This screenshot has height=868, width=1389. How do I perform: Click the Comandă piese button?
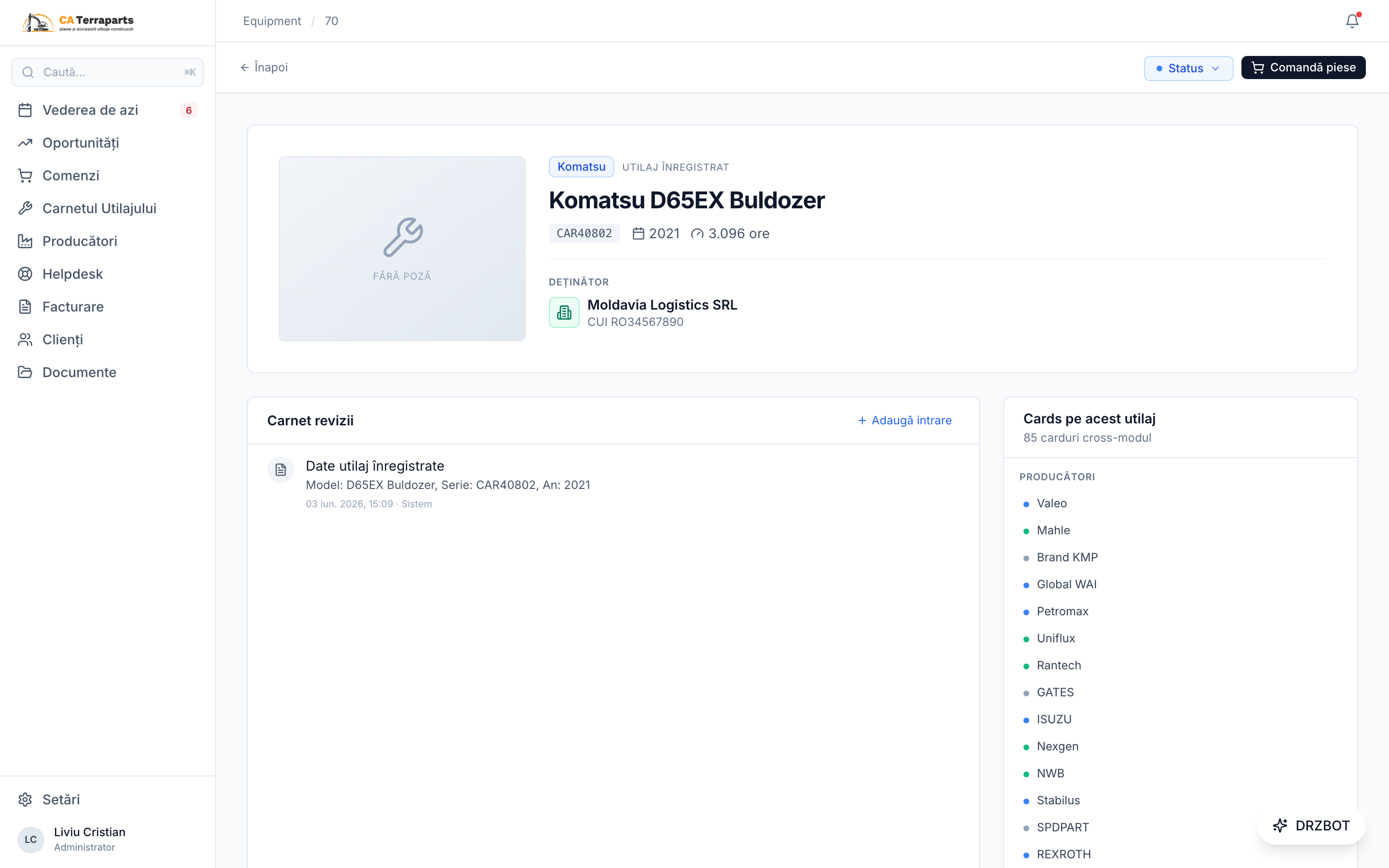1303,68
